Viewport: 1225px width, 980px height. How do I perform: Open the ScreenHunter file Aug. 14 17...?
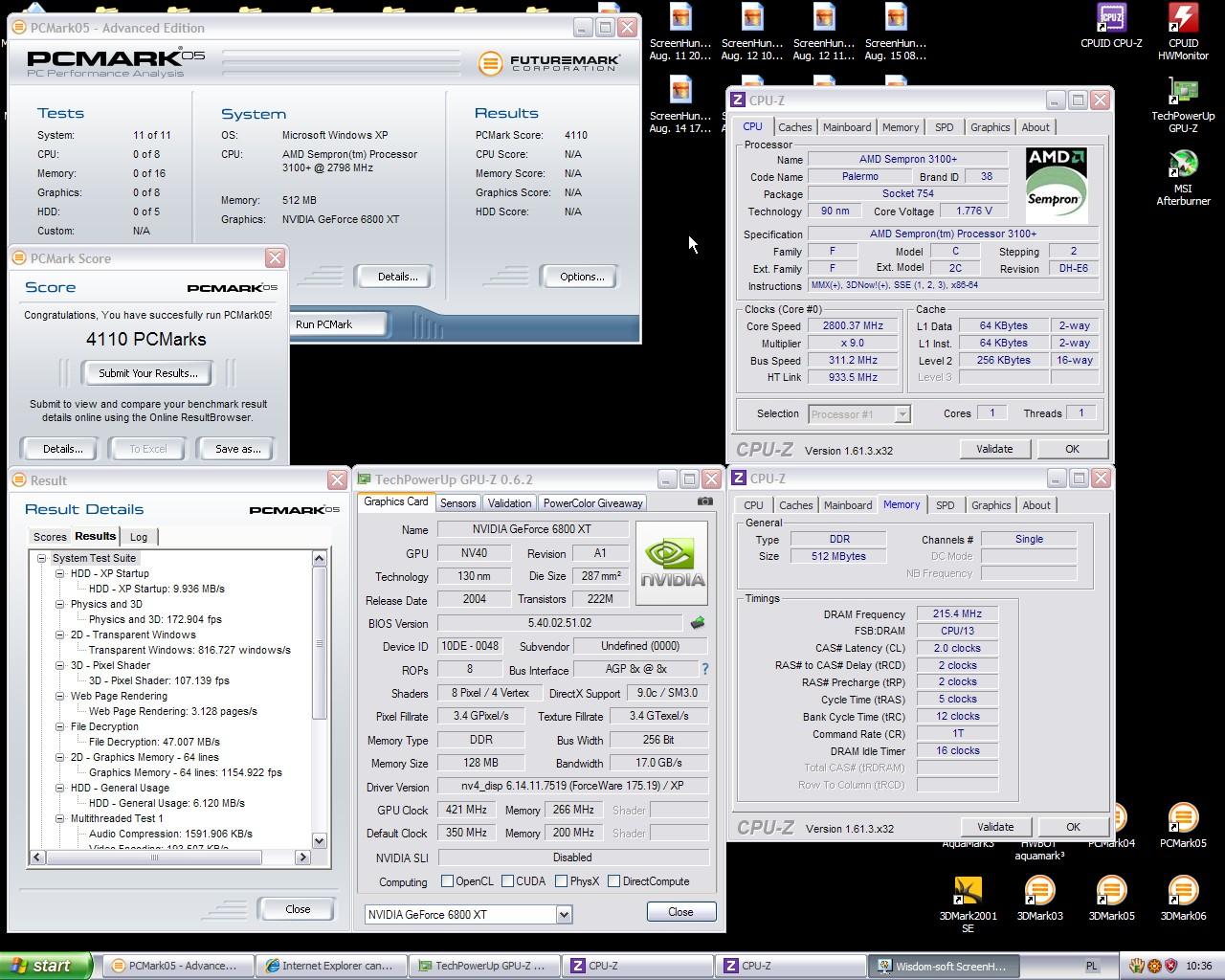click(x=680, y=105)
